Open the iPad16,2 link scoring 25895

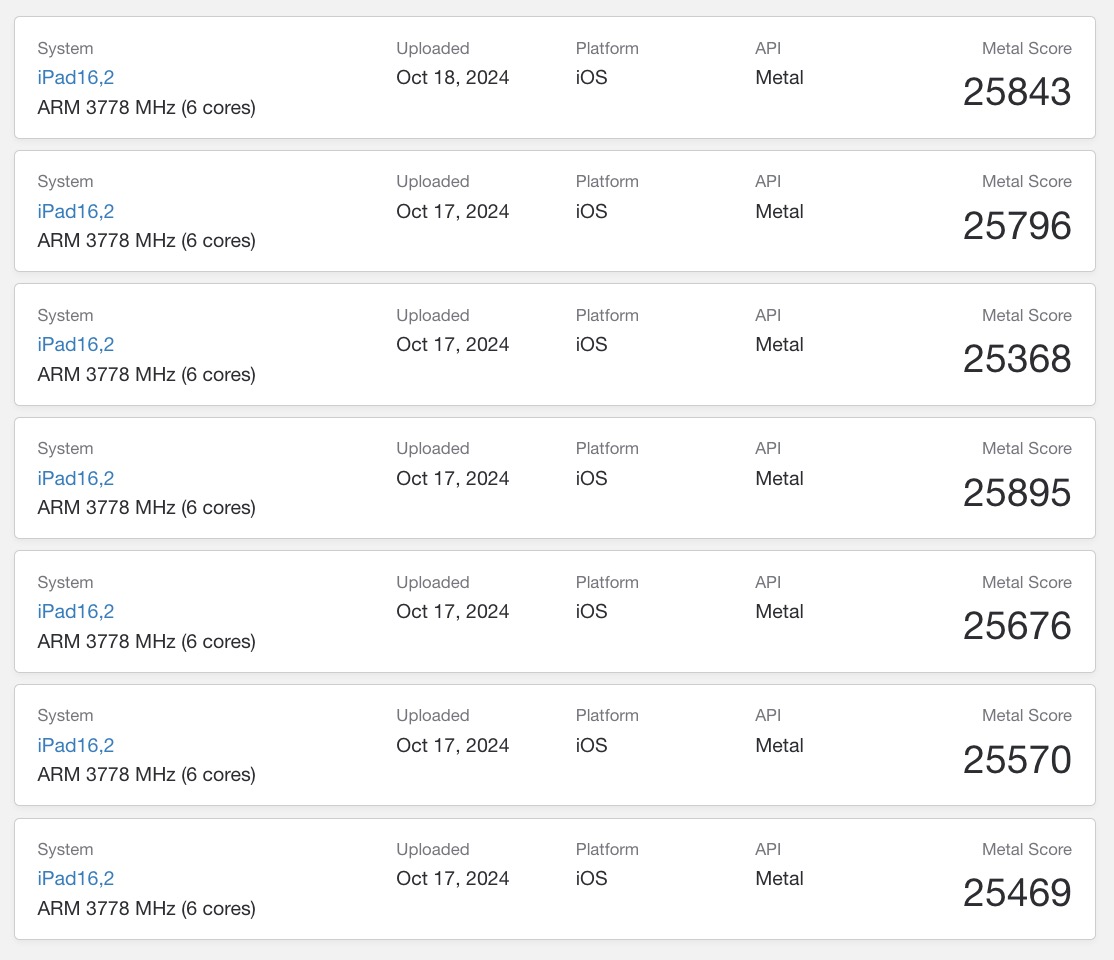[x=76, y=478]
